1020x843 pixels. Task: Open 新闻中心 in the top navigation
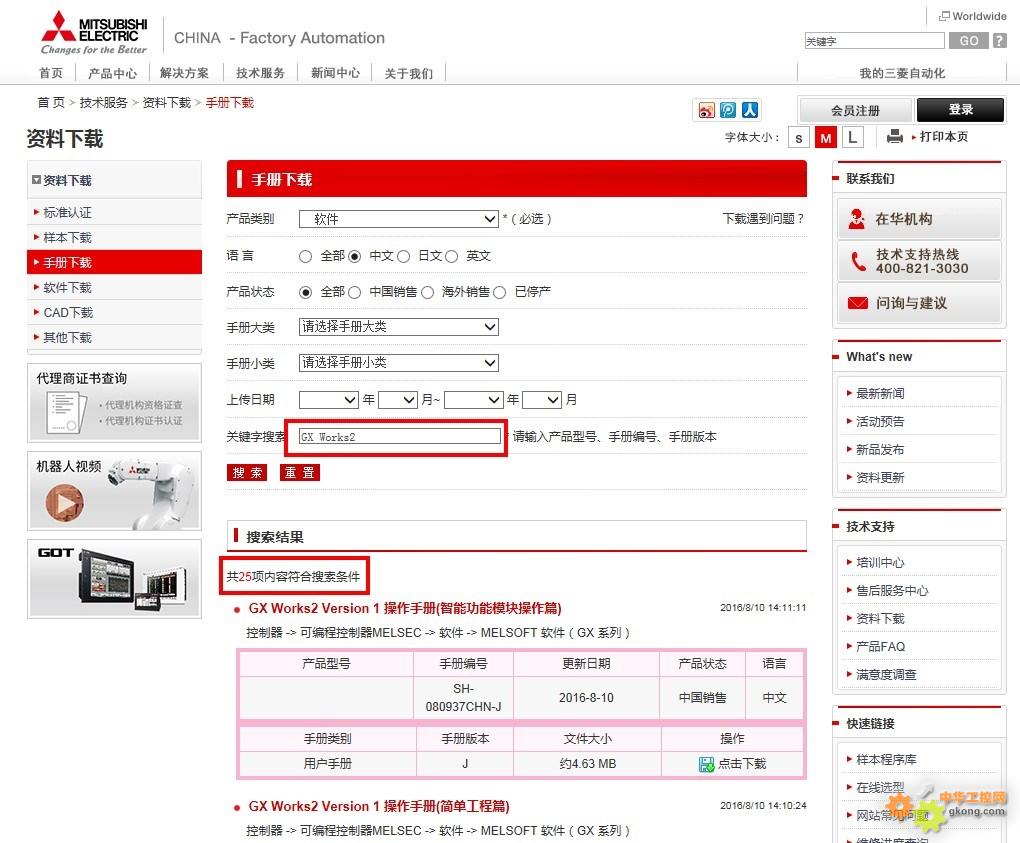pos(335,73)
